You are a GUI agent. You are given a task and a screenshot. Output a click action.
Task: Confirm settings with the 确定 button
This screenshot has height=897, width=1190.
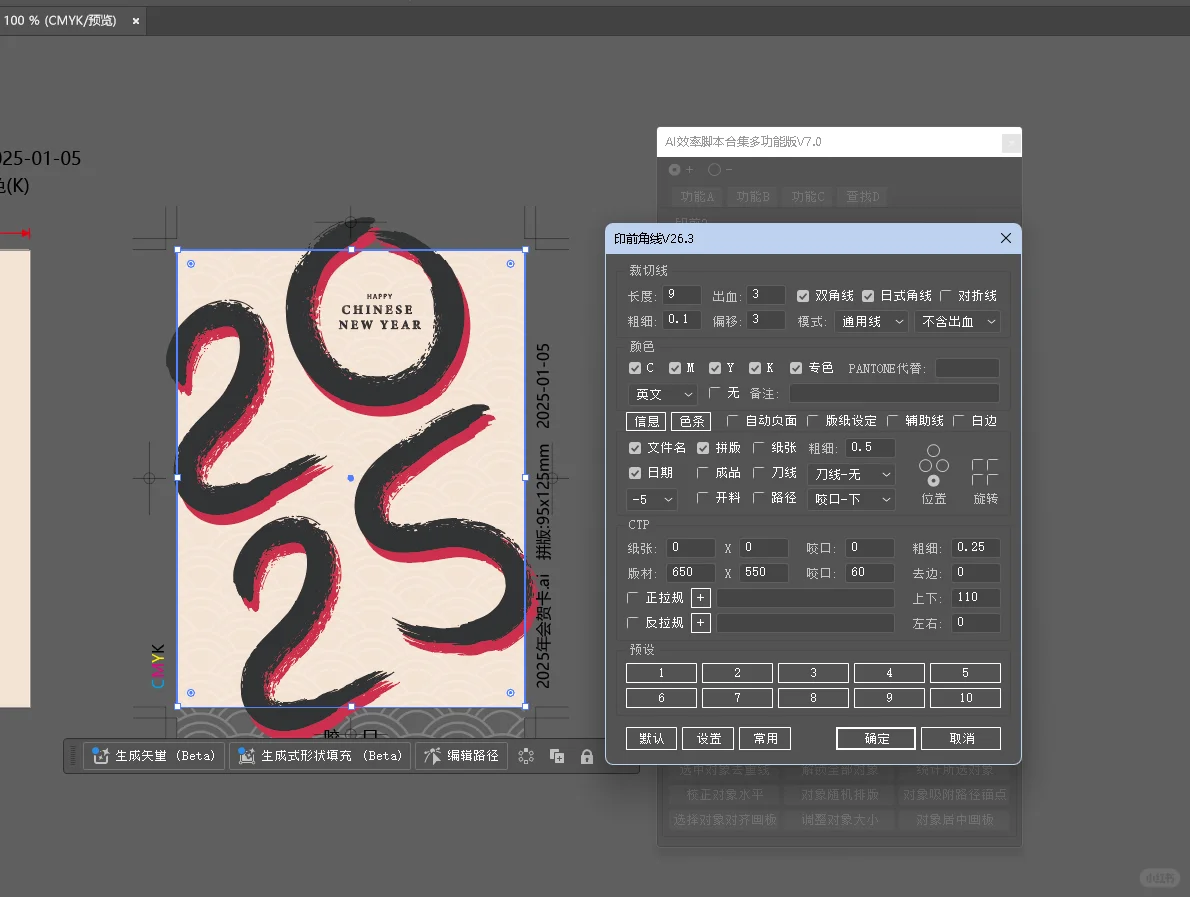pos(875,738)
